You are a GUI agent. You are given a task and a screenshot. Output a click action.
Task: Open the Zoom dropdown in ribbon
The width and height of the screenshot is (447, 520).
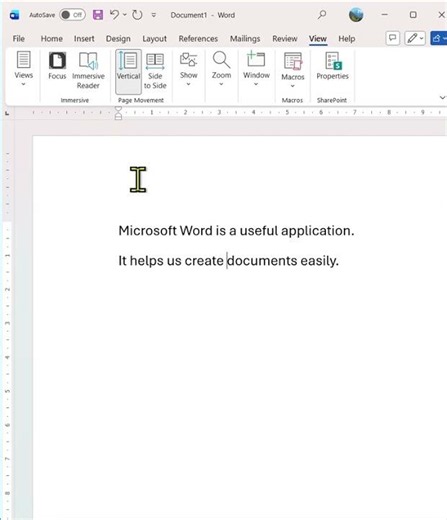pyautogui.click(x=221, y=69)
